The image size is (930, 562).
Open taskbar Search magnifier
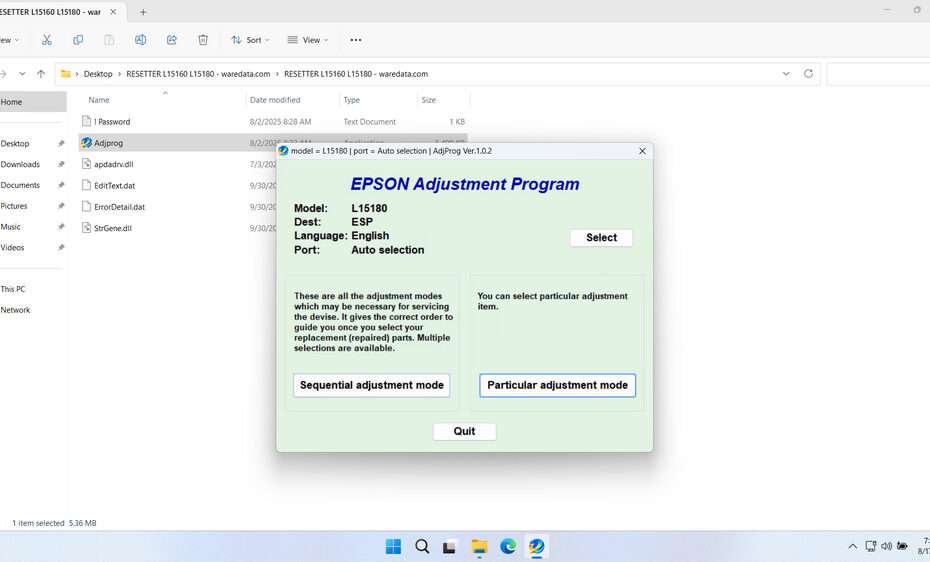click(422, 546)
